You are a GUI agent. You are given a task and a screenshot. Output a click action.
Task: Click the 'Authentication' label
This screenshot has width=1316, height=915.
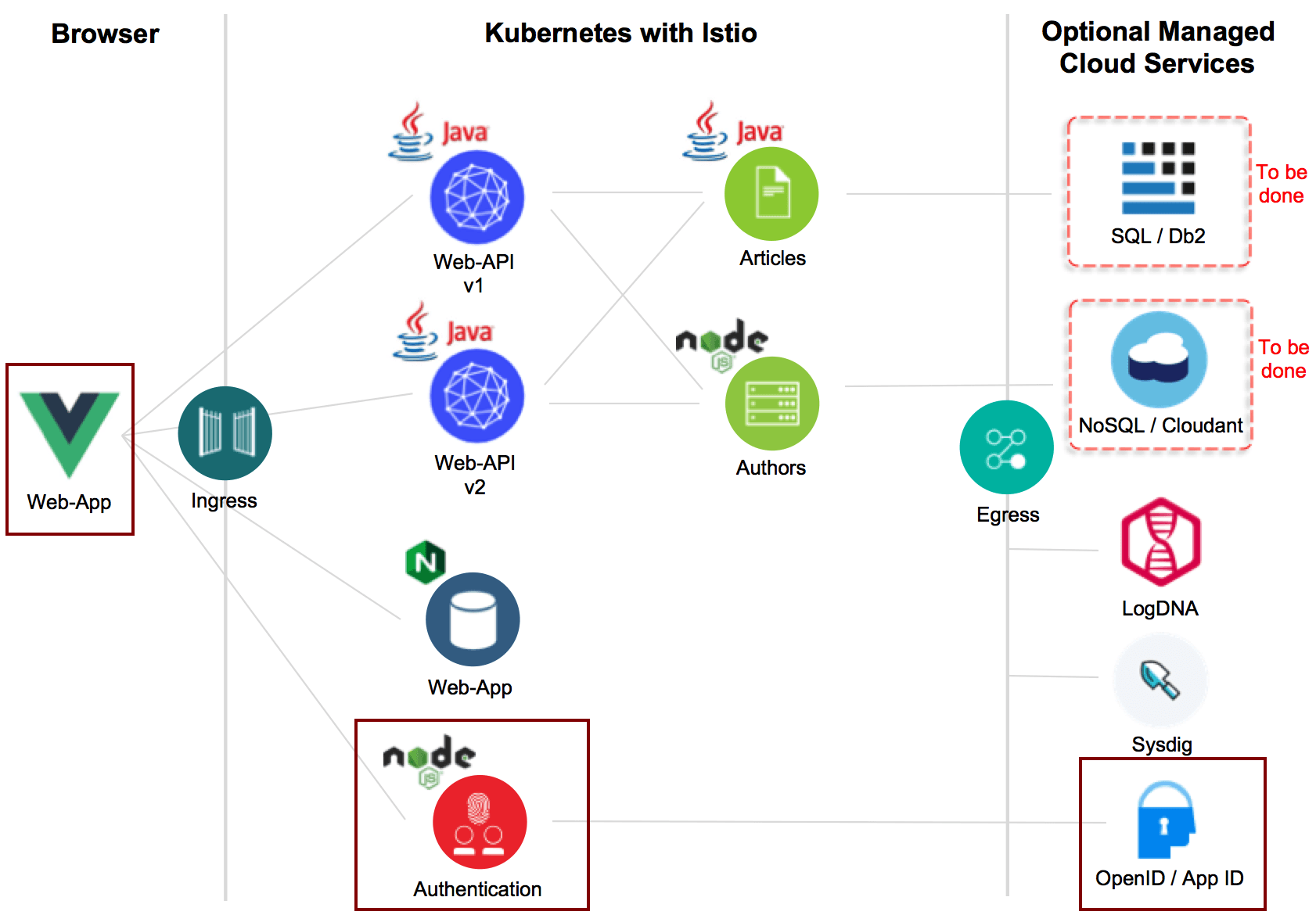pos(477,889)
